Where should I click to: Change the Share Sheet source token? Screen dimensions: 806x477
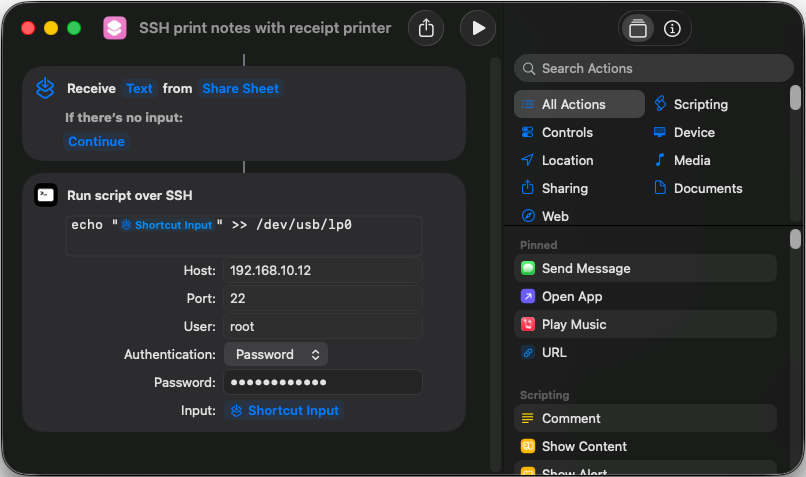(241, 88)
